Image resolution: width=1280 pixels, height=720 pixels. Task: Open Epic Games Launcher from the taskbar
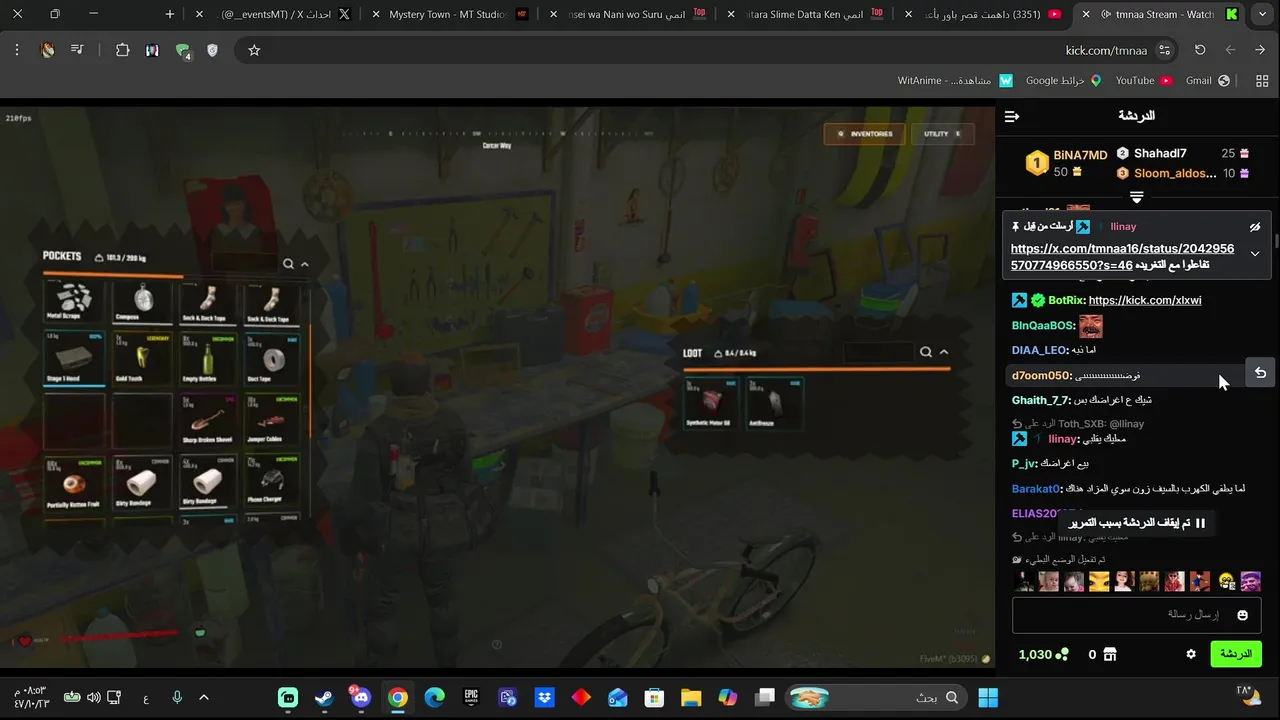(471, 697)
